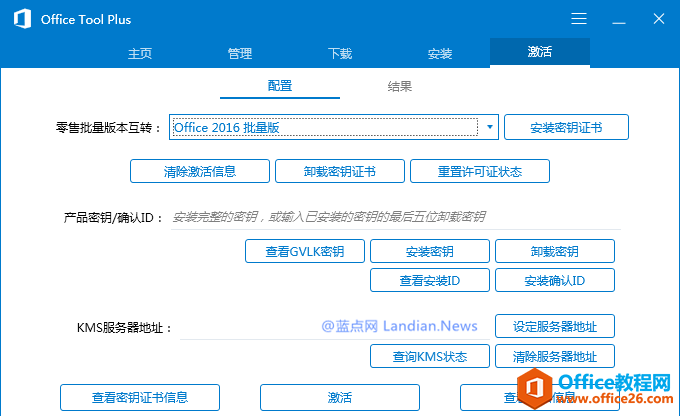Image resolution: width=680 pixels, height=416 pixels.
Task: Click 安装密钥证书 button
Action: tap(566, 127)
